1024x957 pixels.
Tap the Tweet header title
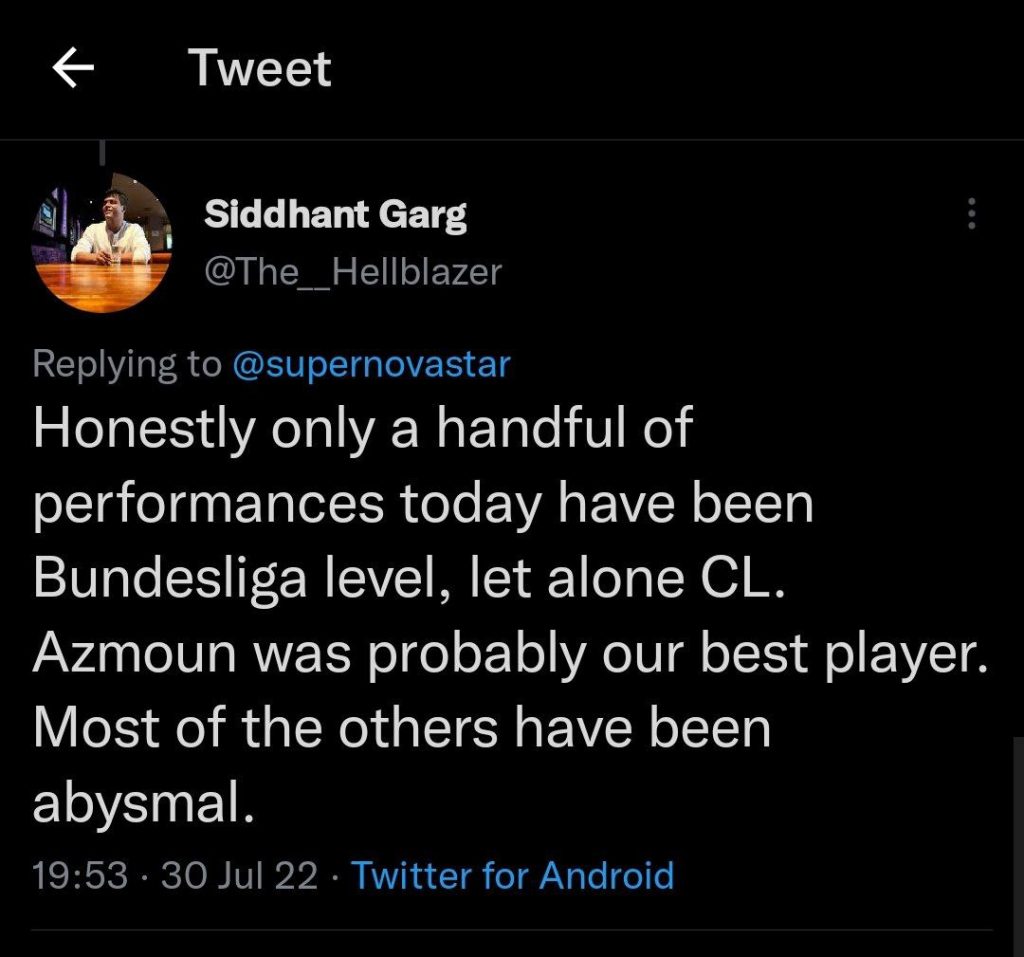pos(260,69)
